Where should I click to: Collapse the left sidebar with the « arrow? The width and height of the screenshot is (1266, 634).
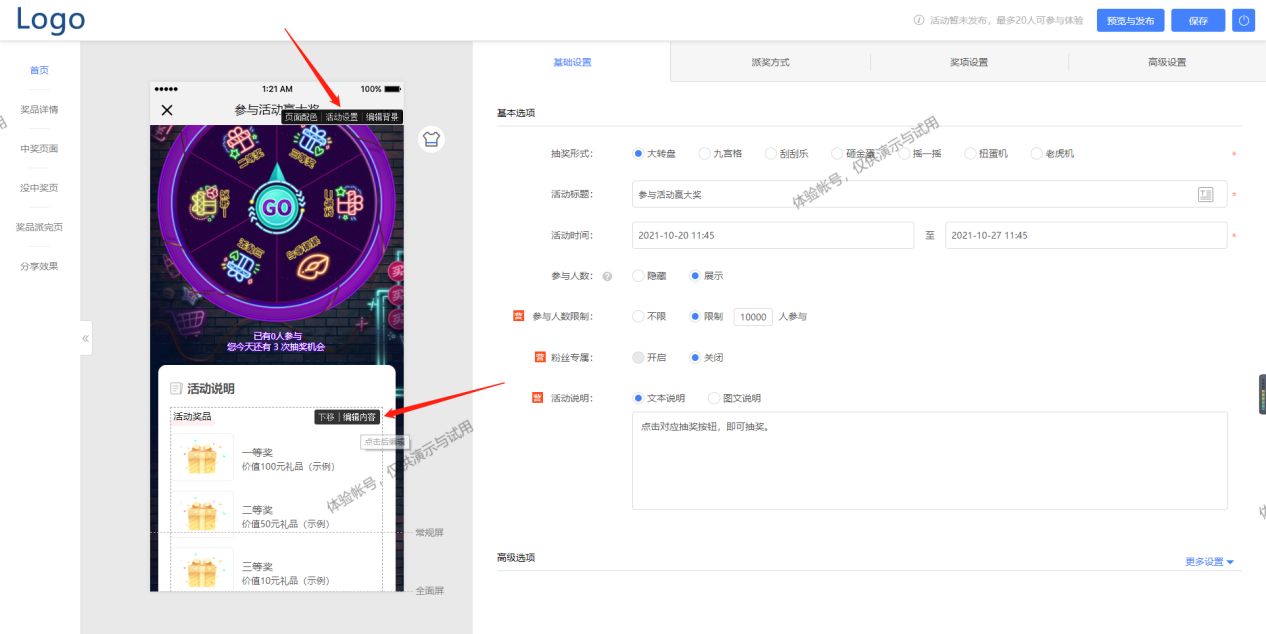85,337
